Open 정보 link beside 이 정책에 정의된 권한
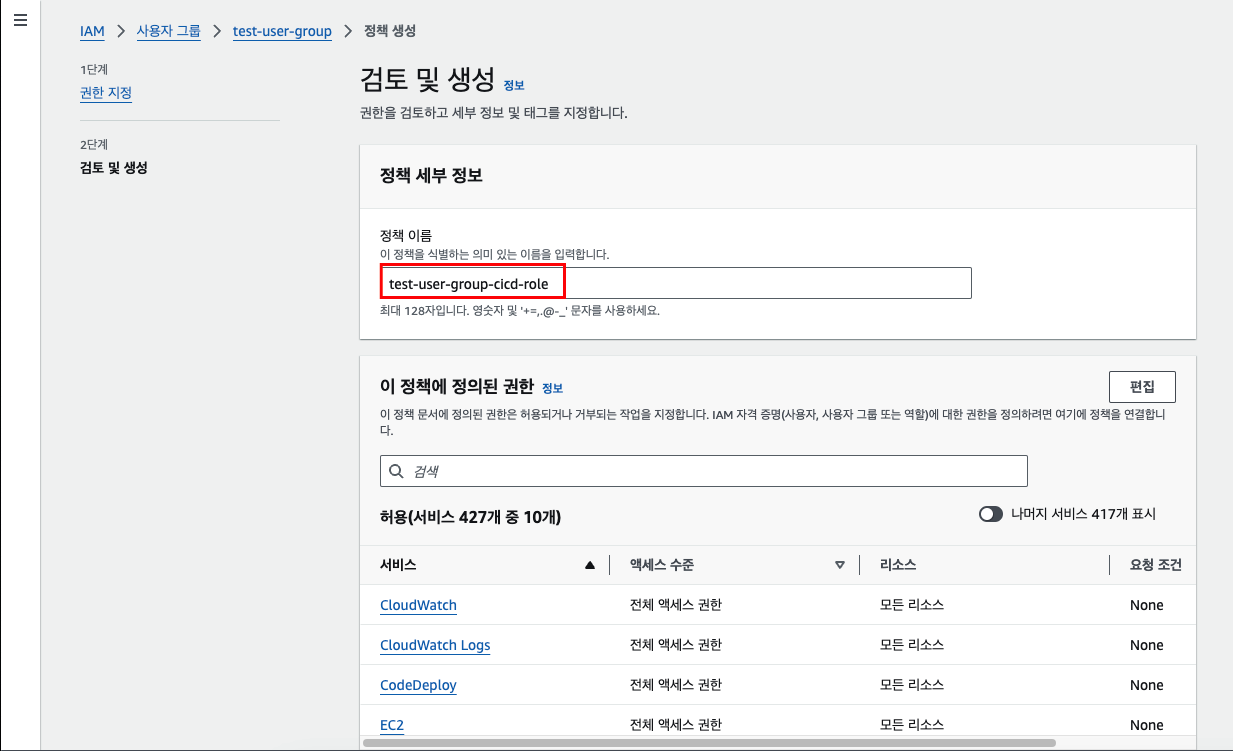Screen dimensions: 1233x751 [x=552, y=387]
